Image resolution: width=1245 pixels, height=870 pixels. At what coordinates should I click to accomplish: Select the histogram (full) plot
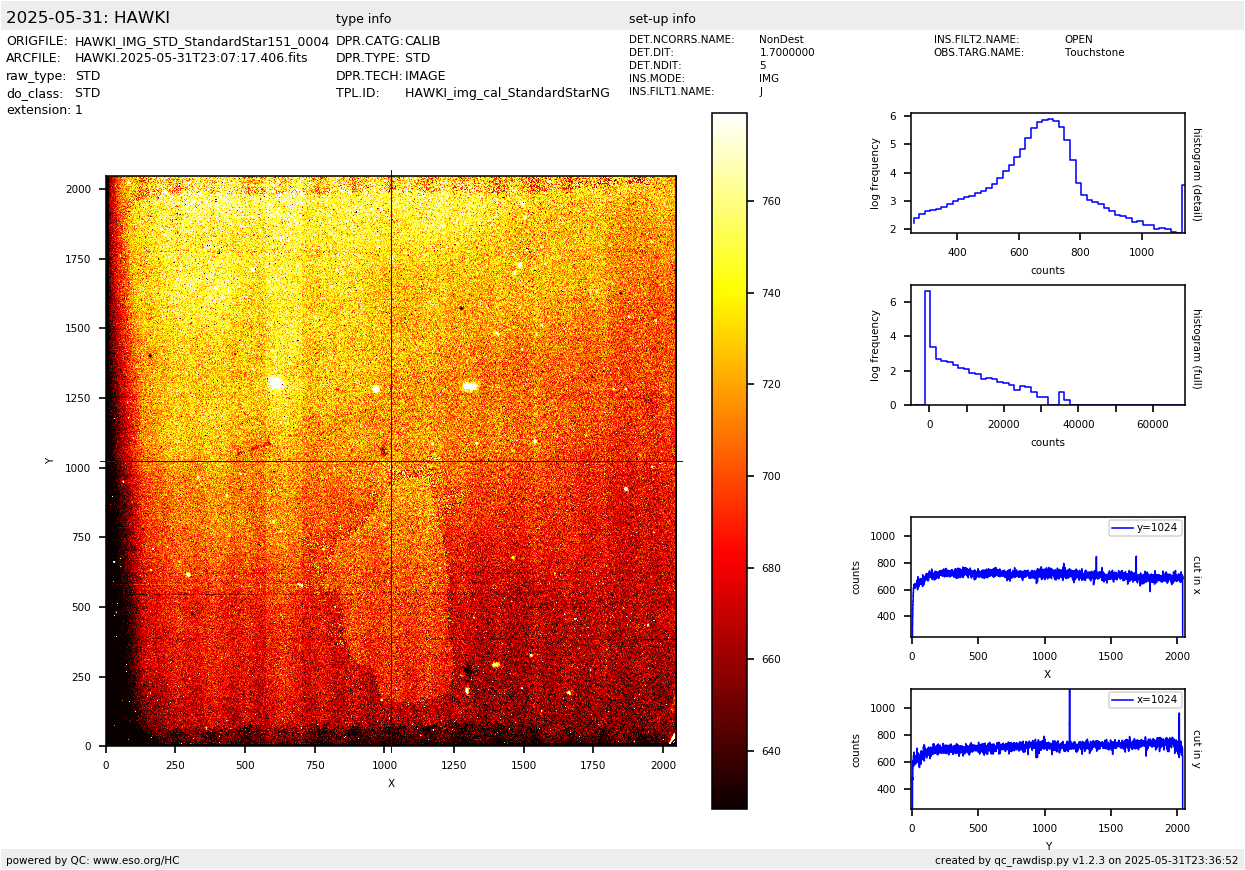coord(1047,345)
